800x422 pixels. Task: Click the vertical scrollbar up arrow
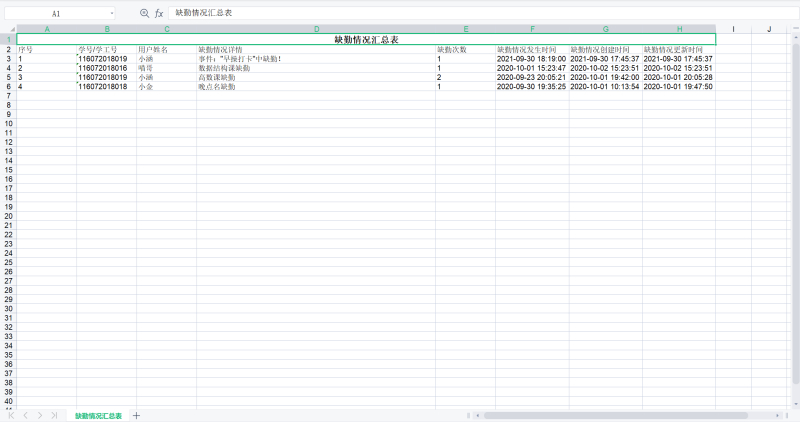pyautogui.click(x=796, y=37)
